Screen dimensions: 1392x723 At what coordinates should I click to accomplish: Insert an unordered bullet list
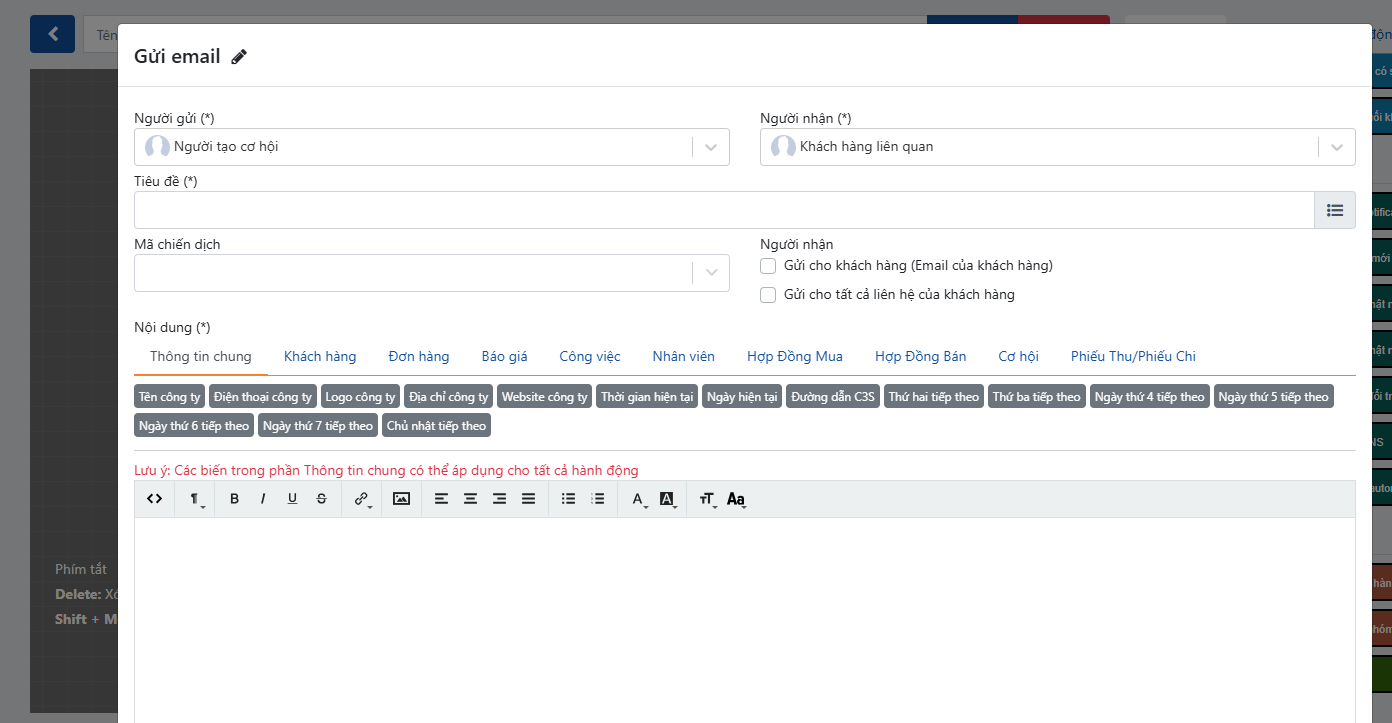pos(568,498)
